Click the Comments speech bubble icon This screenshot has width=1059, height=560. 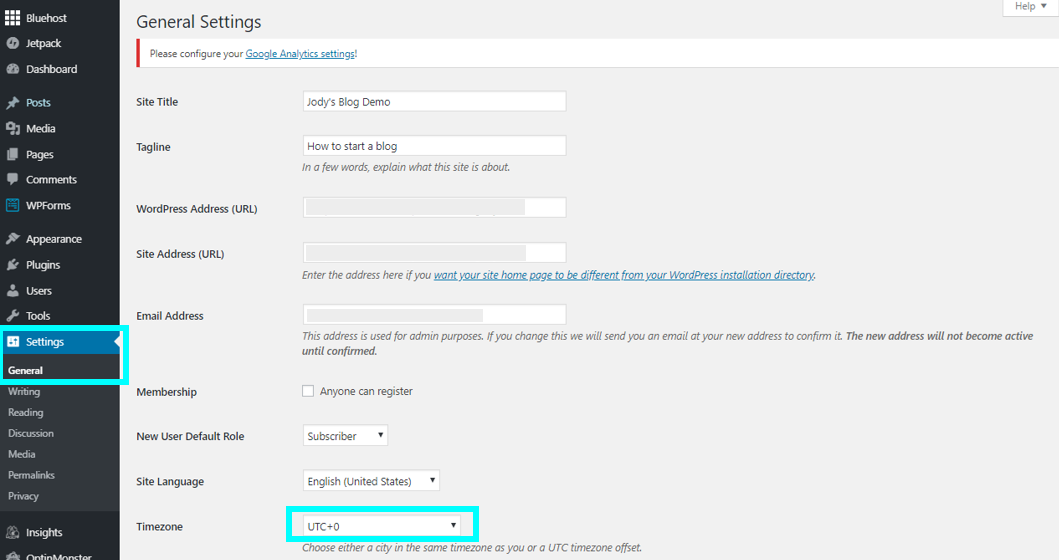(12, 179)
